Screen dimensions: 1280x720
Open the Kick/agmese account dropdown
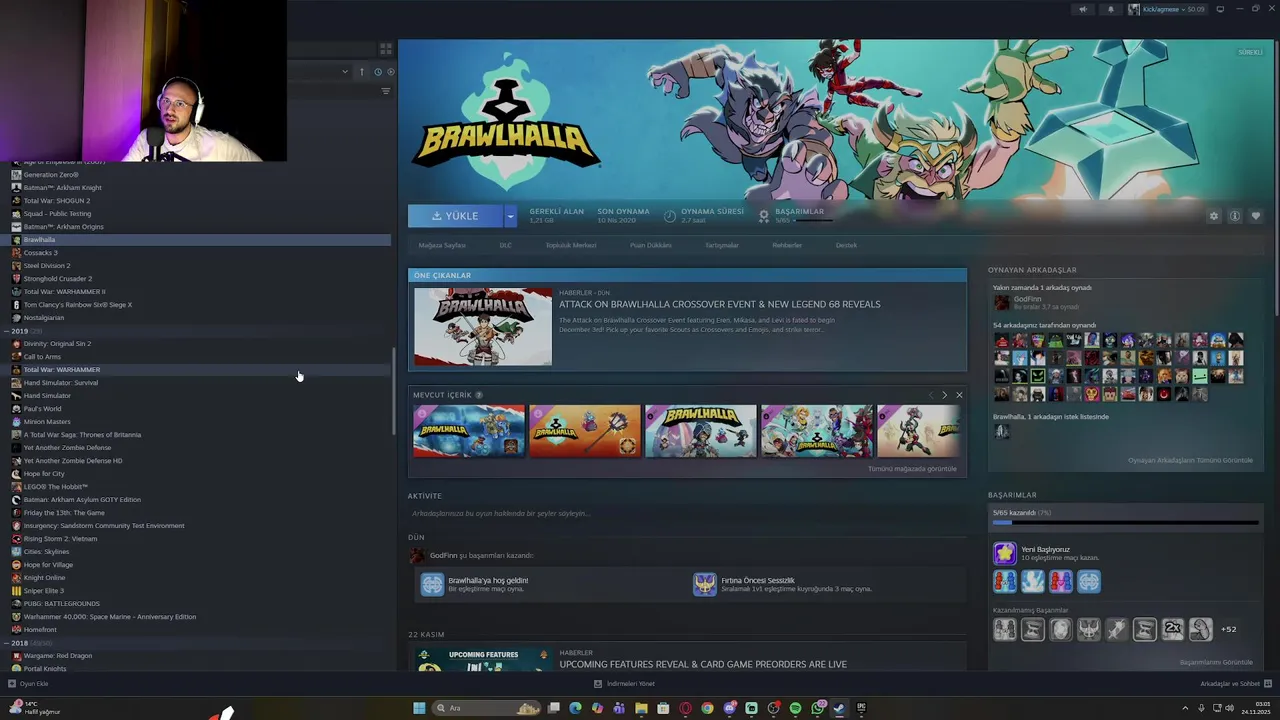point(1166,9)
